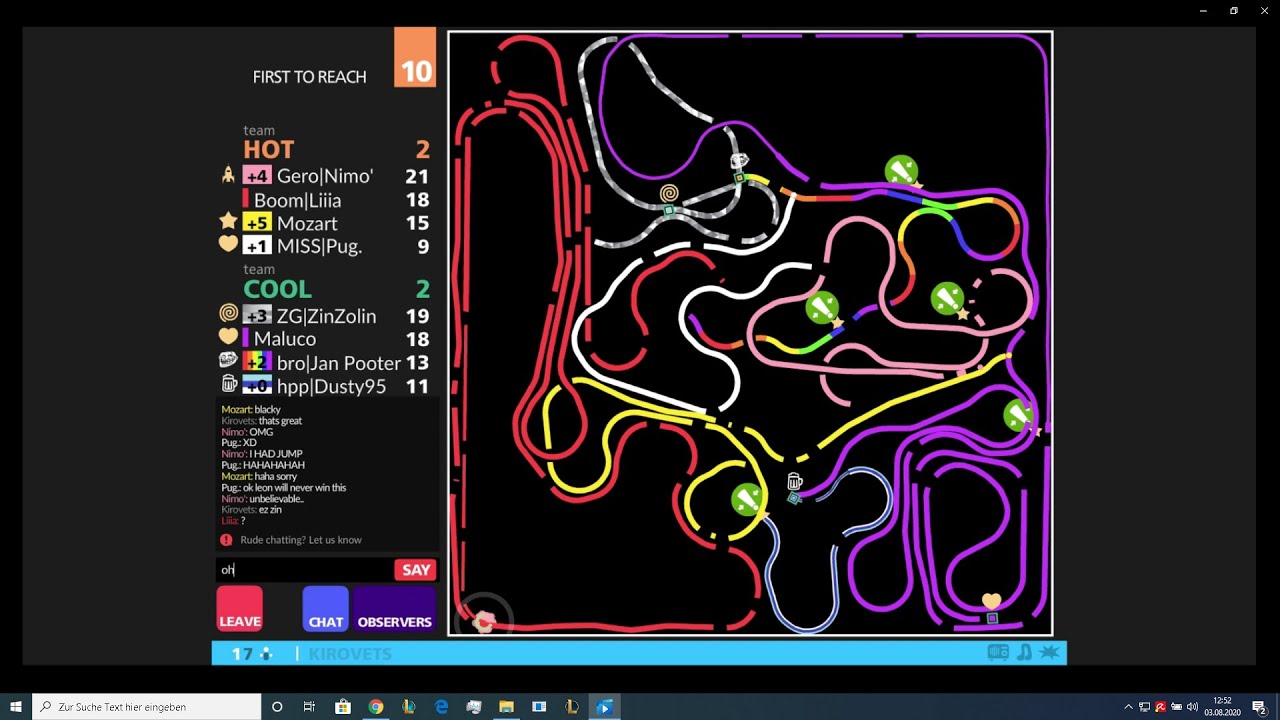This screenshot has width=1280, height=720.
Task: Click the spiral player head on the board
Action: pyautogui.click(x=669, y=193)
